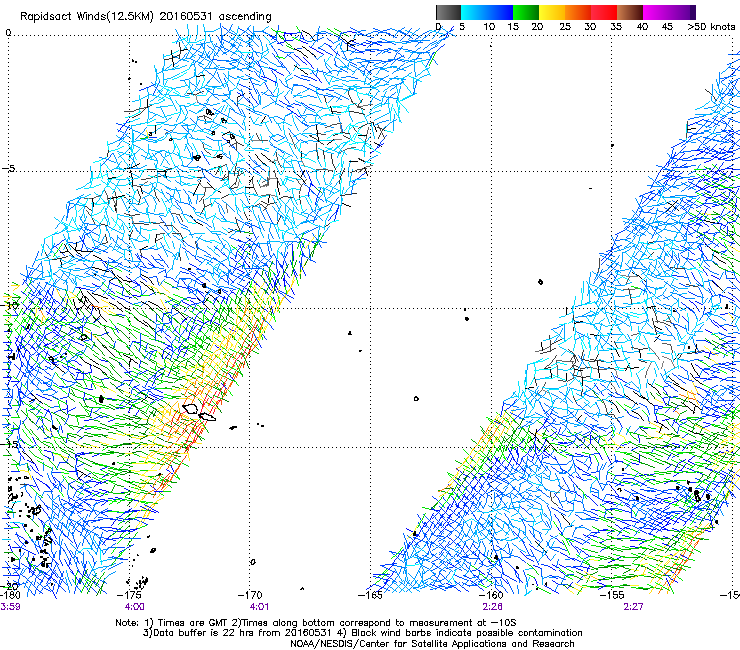Click the yellow 20-25 knots color segment

click(552, 12)
